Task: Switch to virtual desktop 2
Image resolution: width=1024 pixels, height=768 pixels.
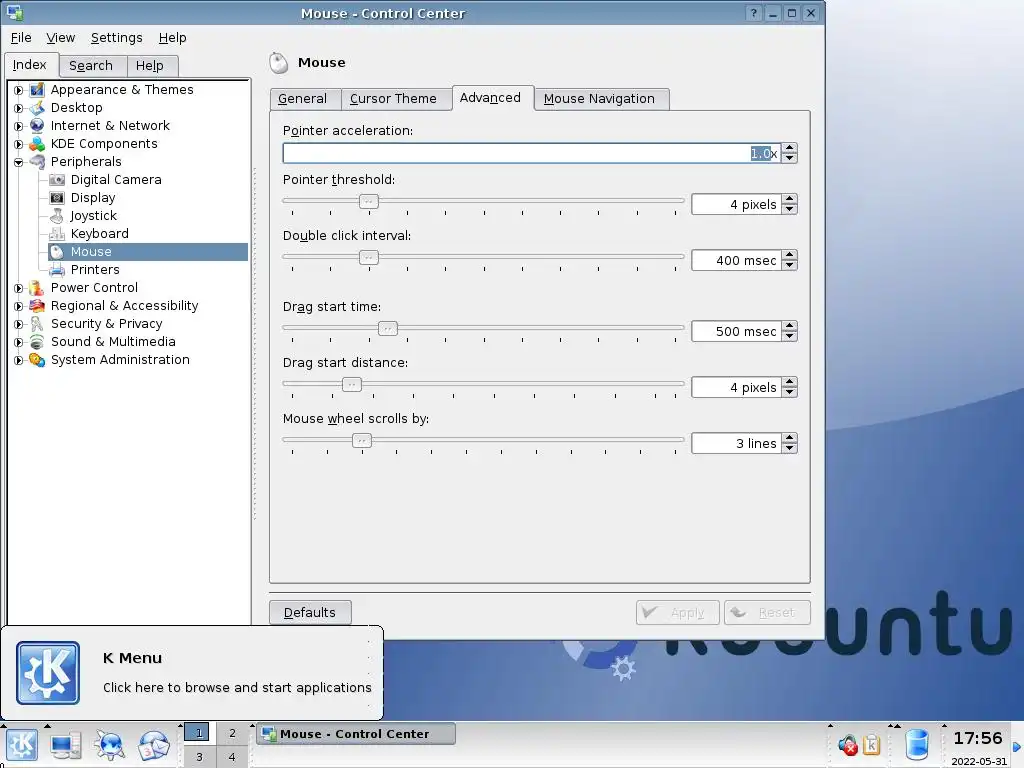Action: 232,733
